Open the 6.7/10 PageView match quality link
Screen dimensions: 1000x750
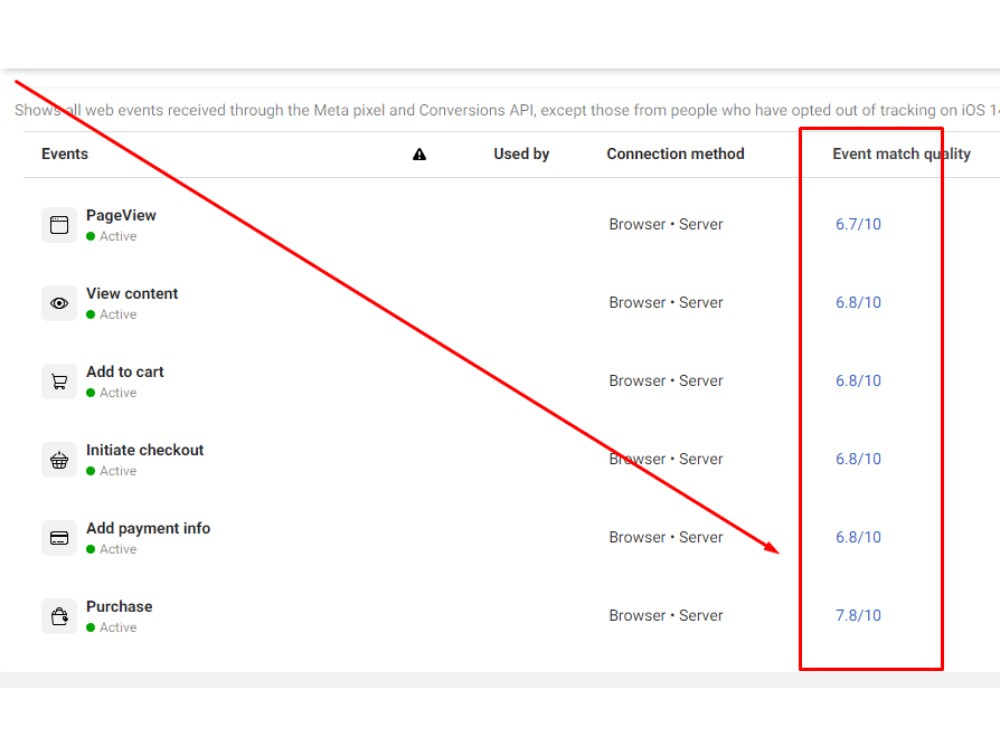click(858, 224)
